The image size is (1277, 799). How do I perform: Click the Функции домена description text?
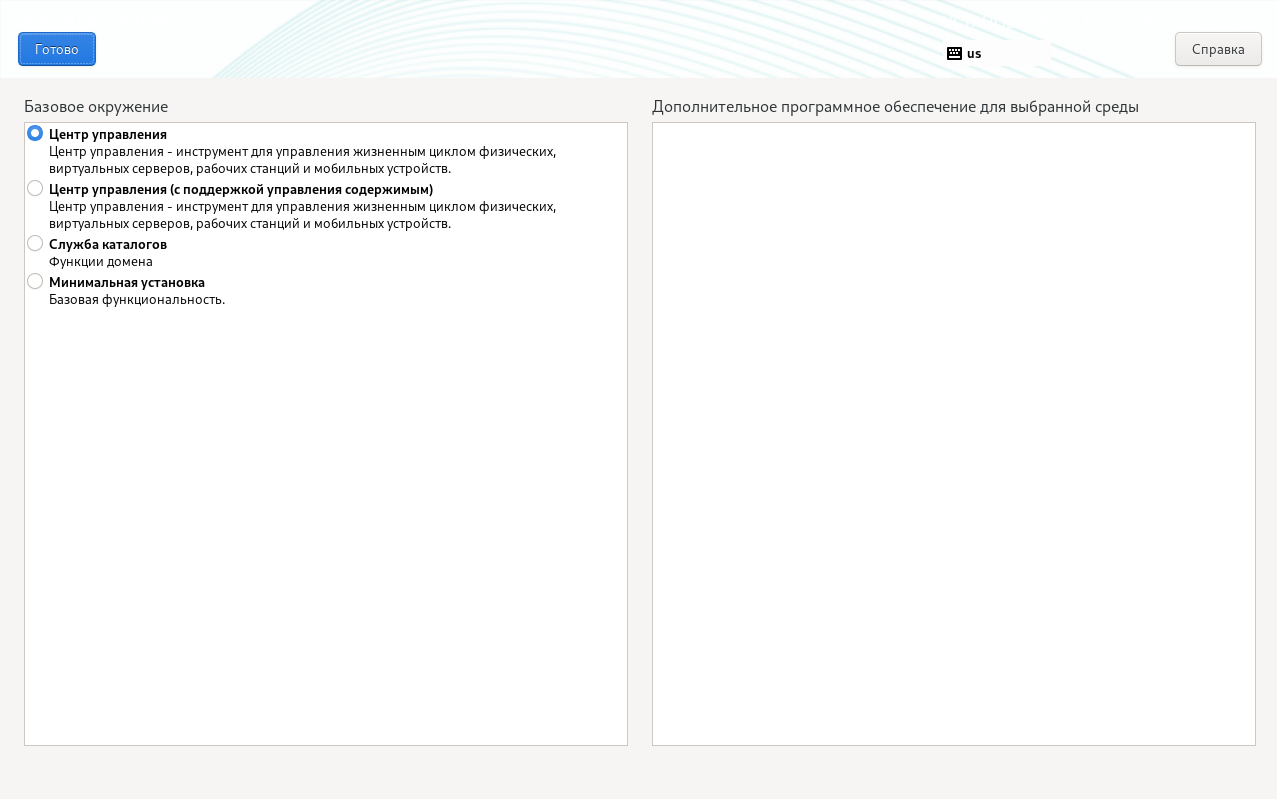click(101, 261)
